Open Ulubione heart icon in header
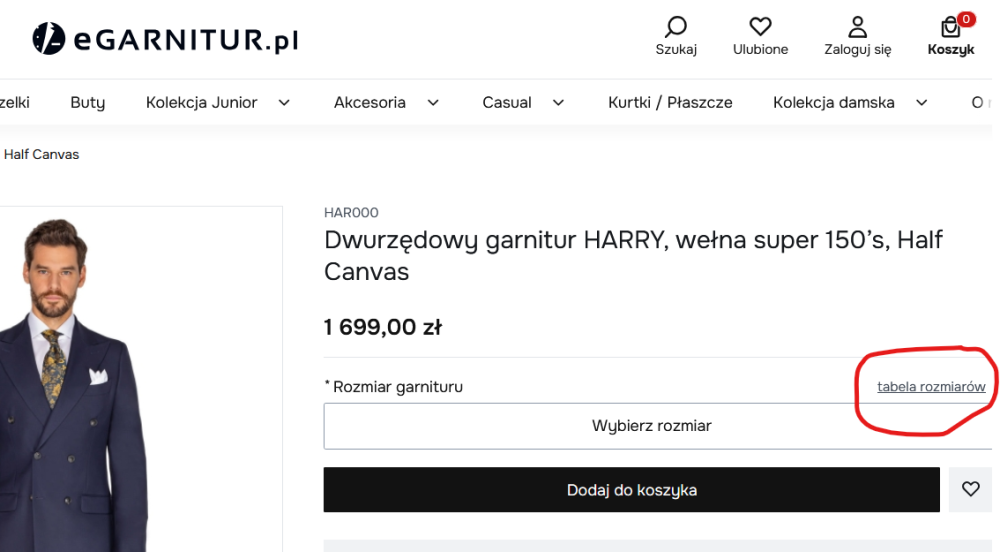This screenshot has width=1000, height=552. point(760,27)
